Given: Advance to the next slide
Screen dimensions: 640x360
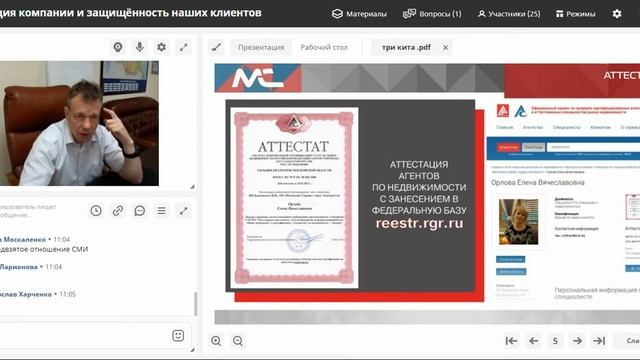Looking at the screenshot, I should tap(577, 341).
